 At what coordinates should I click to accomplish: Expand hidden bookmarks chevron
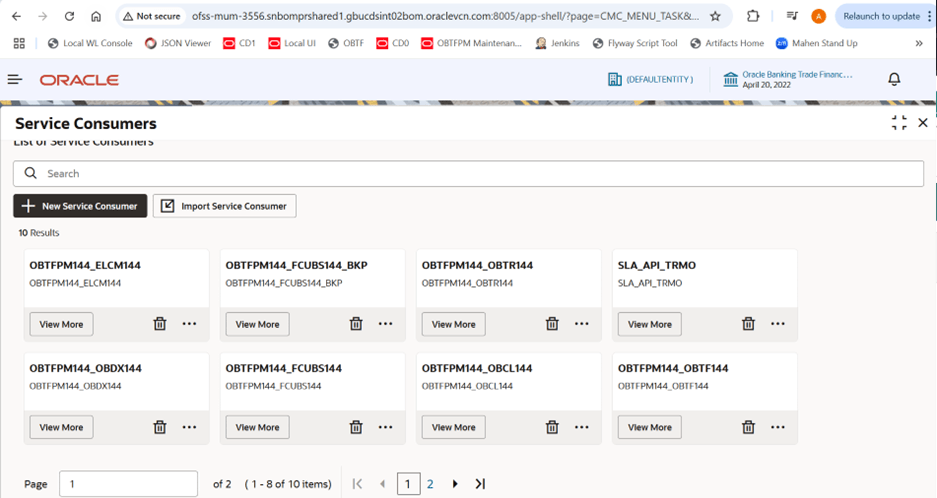point(919,43)
